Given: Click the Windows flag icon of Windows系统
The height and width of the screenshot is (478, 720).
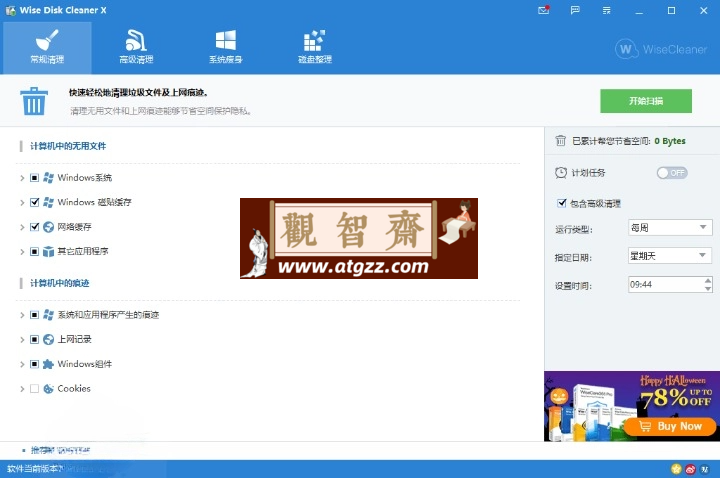Looking at the screenshot, I should point(48,178).
